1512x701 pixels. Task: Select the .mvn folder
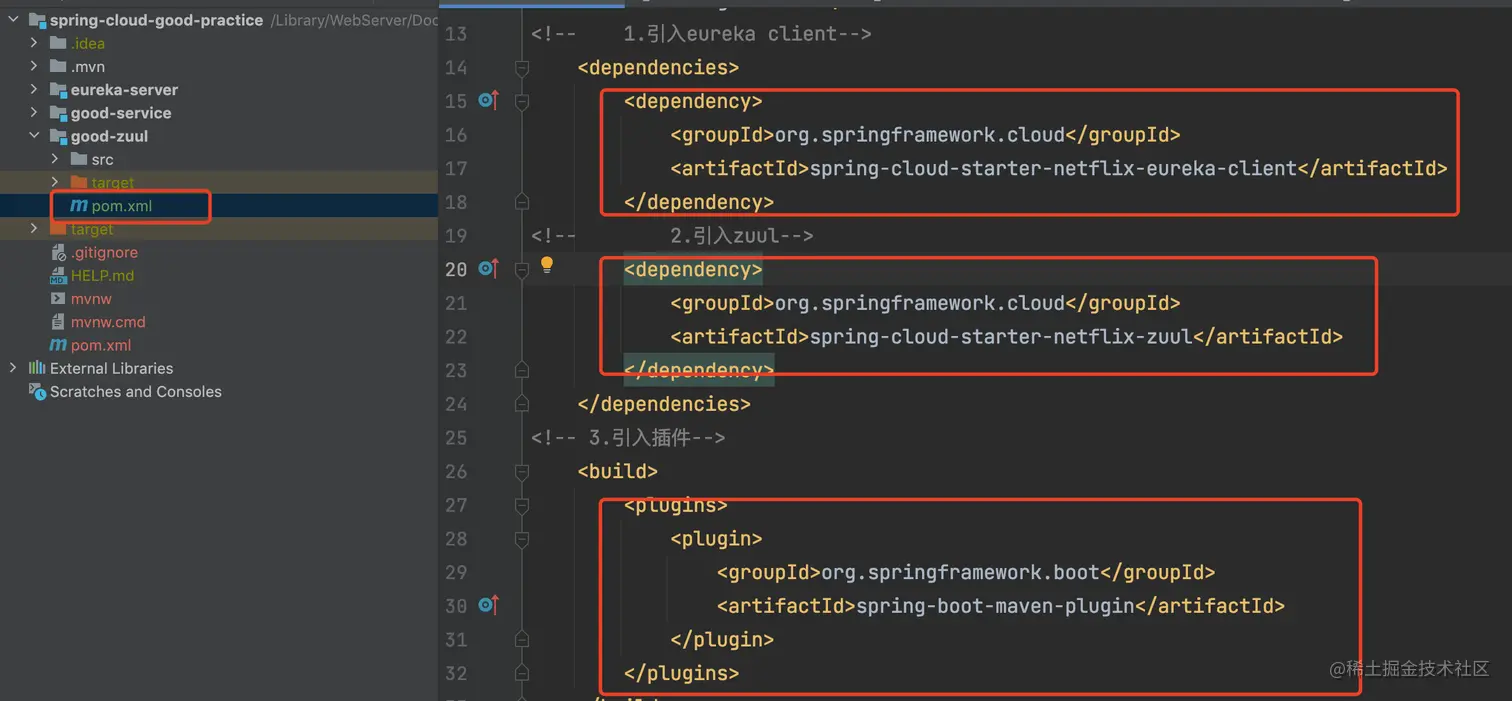point(87,67)
